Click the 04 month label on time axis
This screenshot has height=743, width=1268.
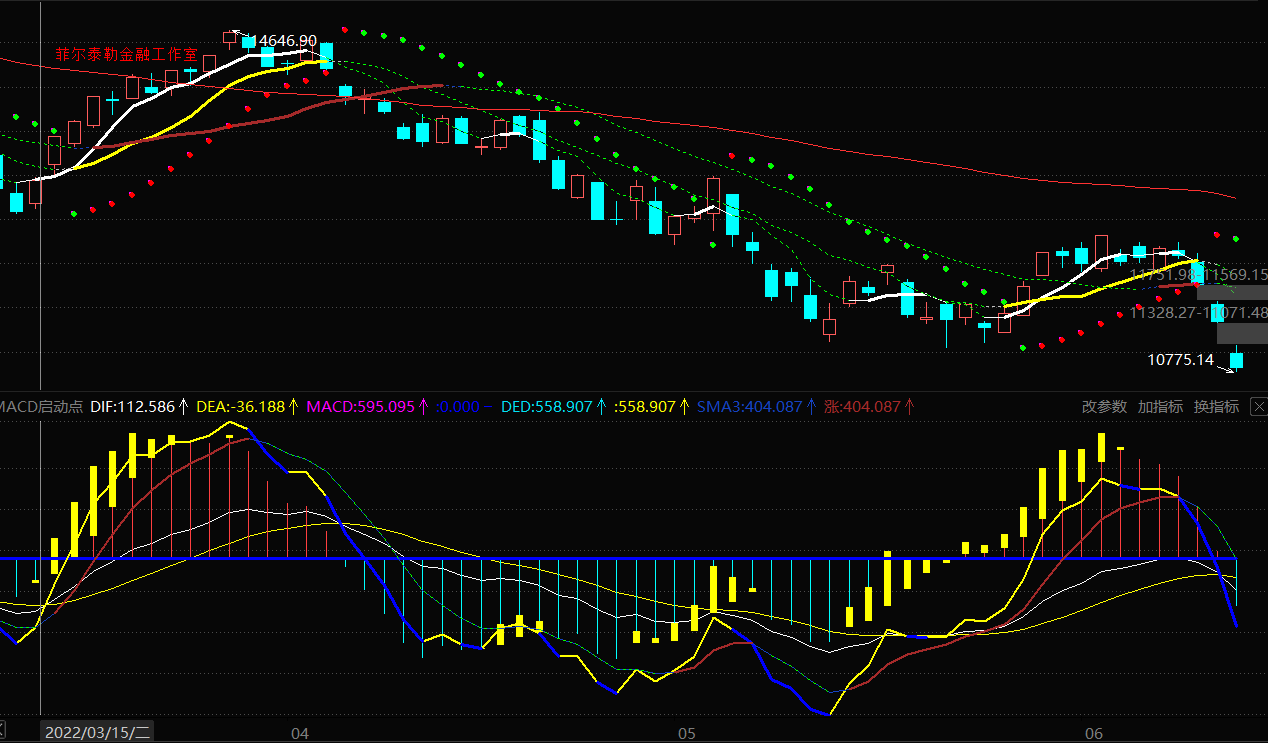(299, 733)
